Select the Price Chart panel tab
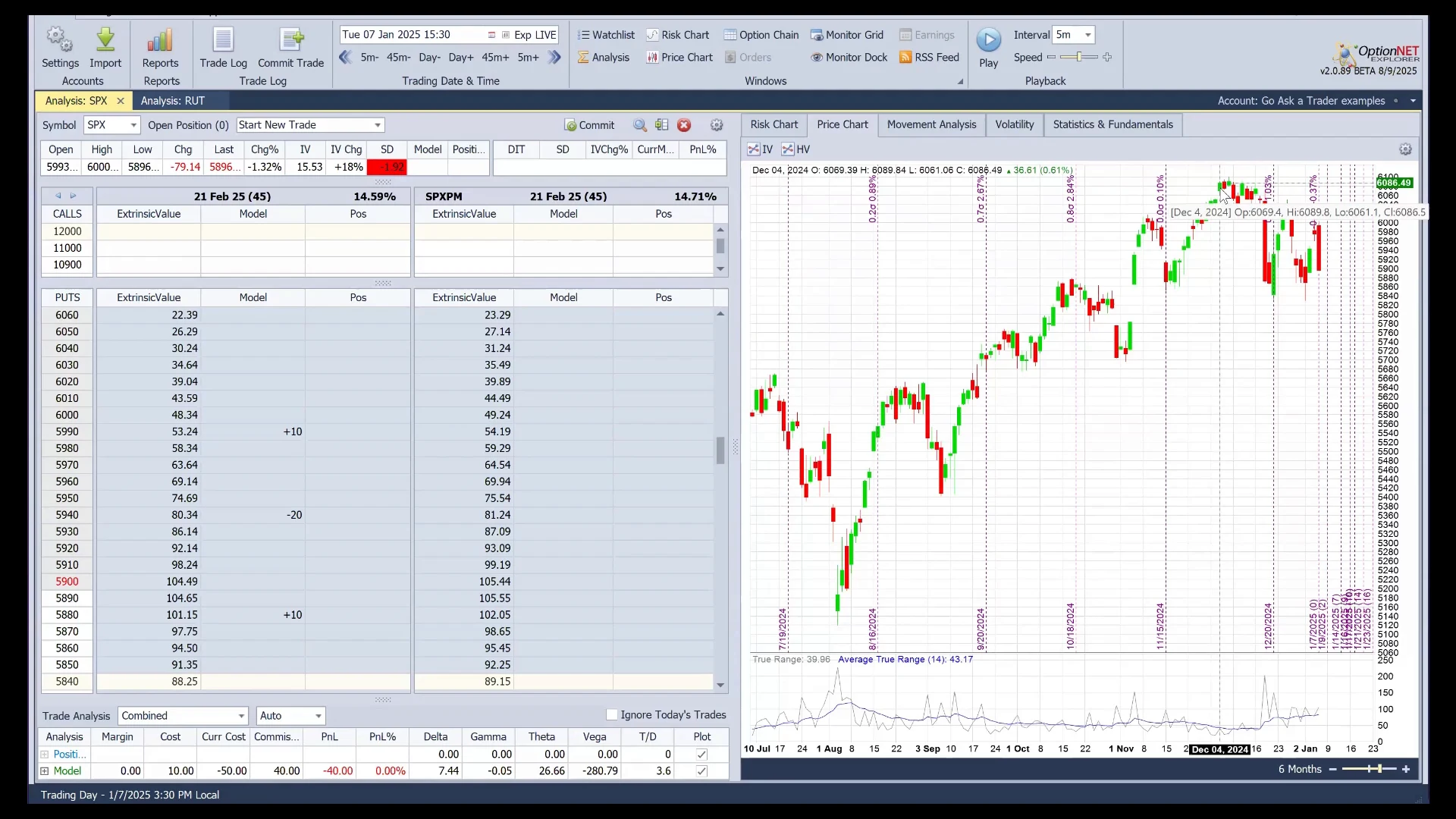This screenshot has height=819, width=1456. pyautogui.click(x=843, y=124)
